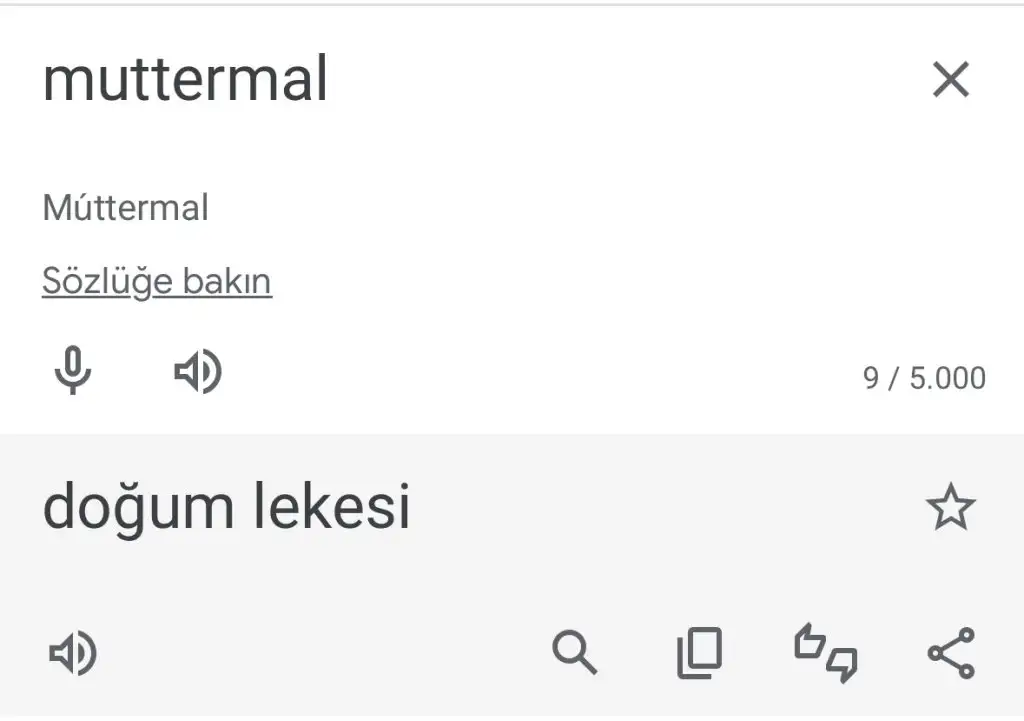Play audio of the translation doğum lekesi

(73, 652)
